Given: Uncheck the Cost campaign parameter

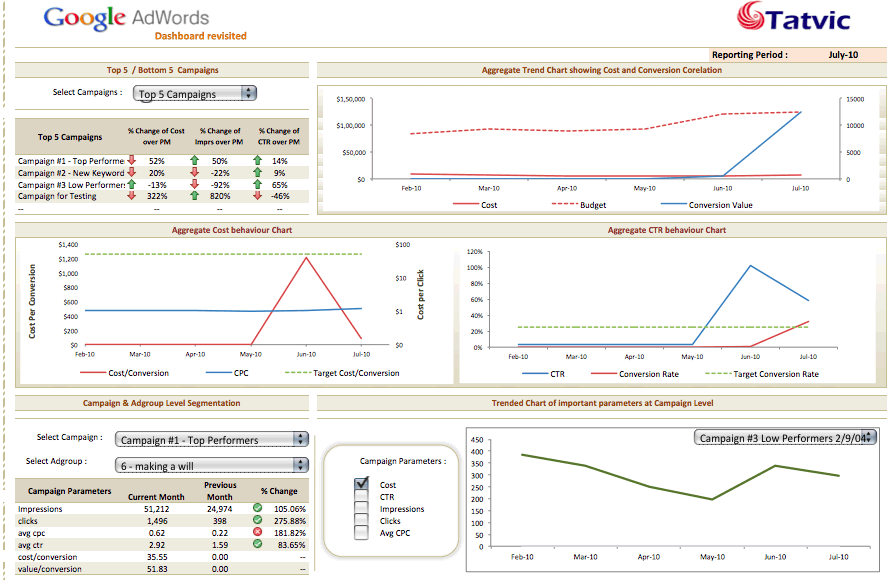Looking at the screenshot, I should click(360, 483).
